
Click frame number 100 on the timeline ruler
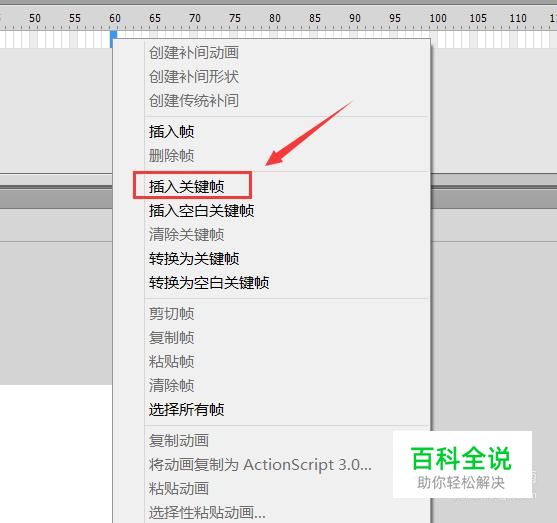coord(438,18)
